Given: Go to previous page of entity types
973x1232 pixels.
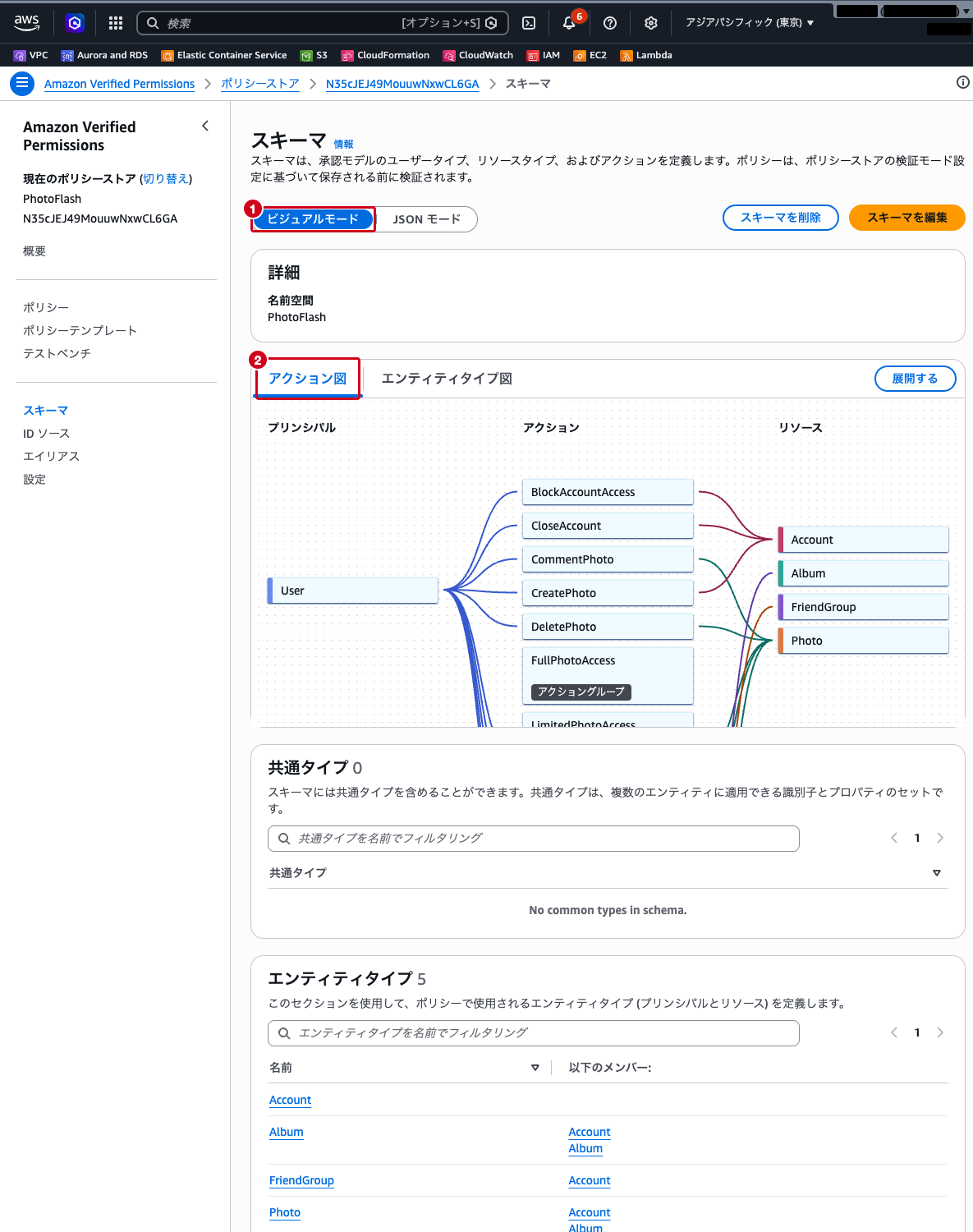Looking at the screenshot, I should 894,1032.
